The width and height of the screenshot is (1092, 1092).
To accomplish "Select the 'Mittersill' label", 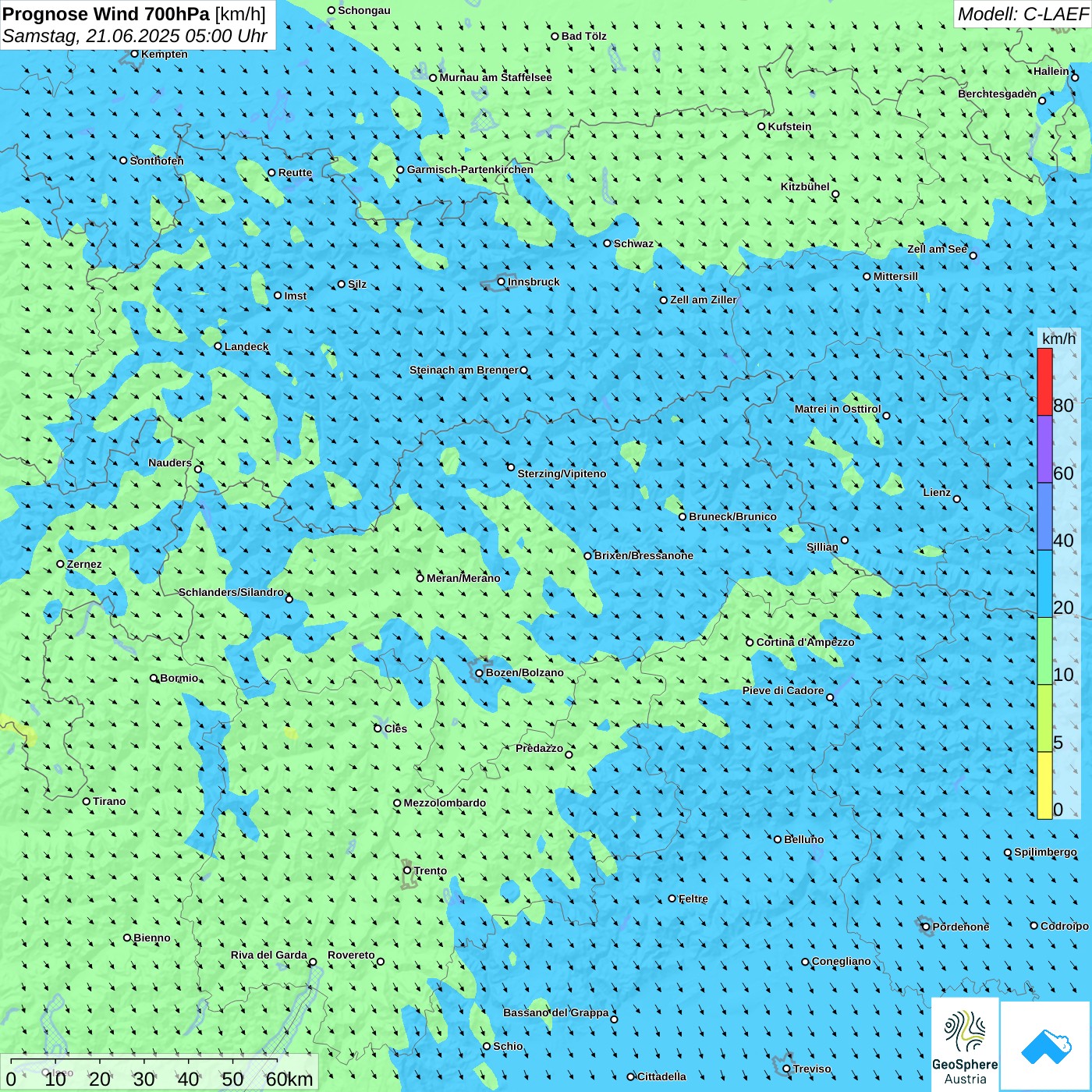I will pyautogui.click(x=896, y=276).
